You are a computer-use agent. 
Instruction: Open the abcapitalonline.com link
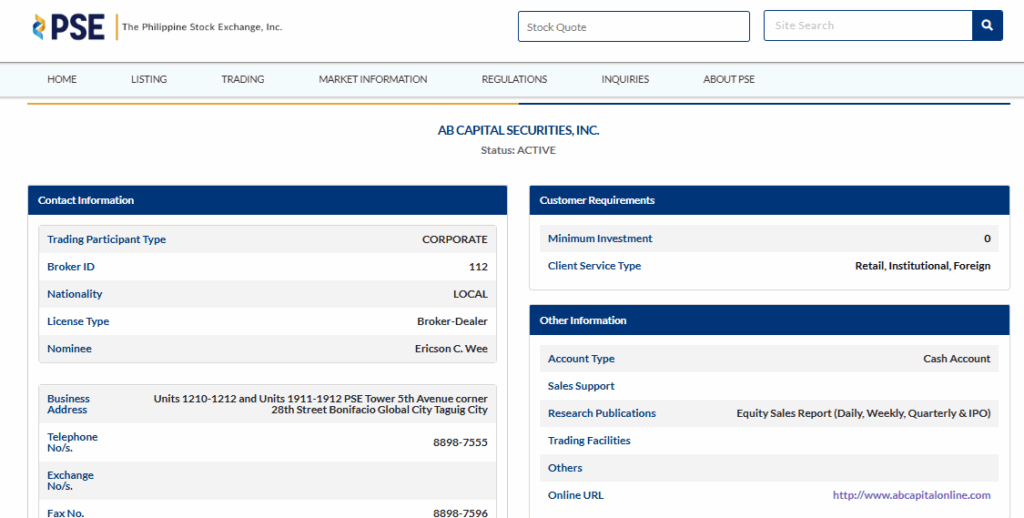click(x=912, y=495)
